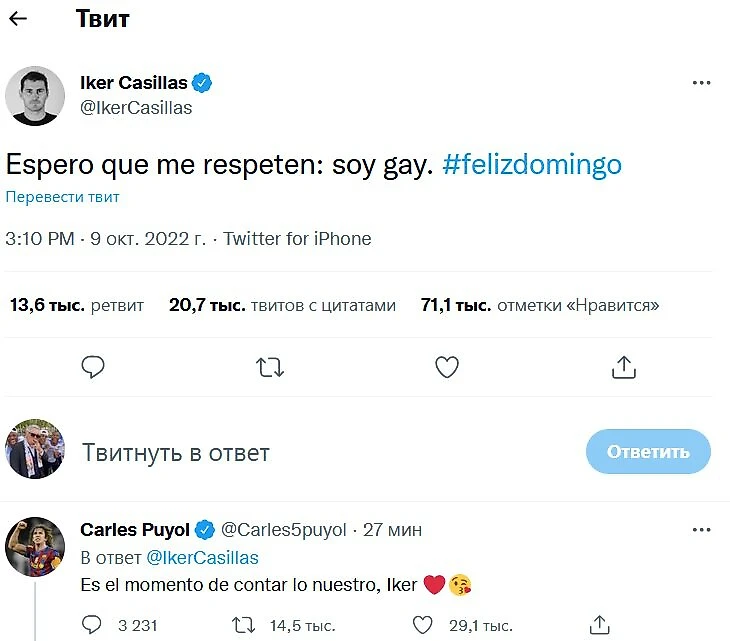
Task: Click the back arrow icon
Action: click(x=18, y=19)
